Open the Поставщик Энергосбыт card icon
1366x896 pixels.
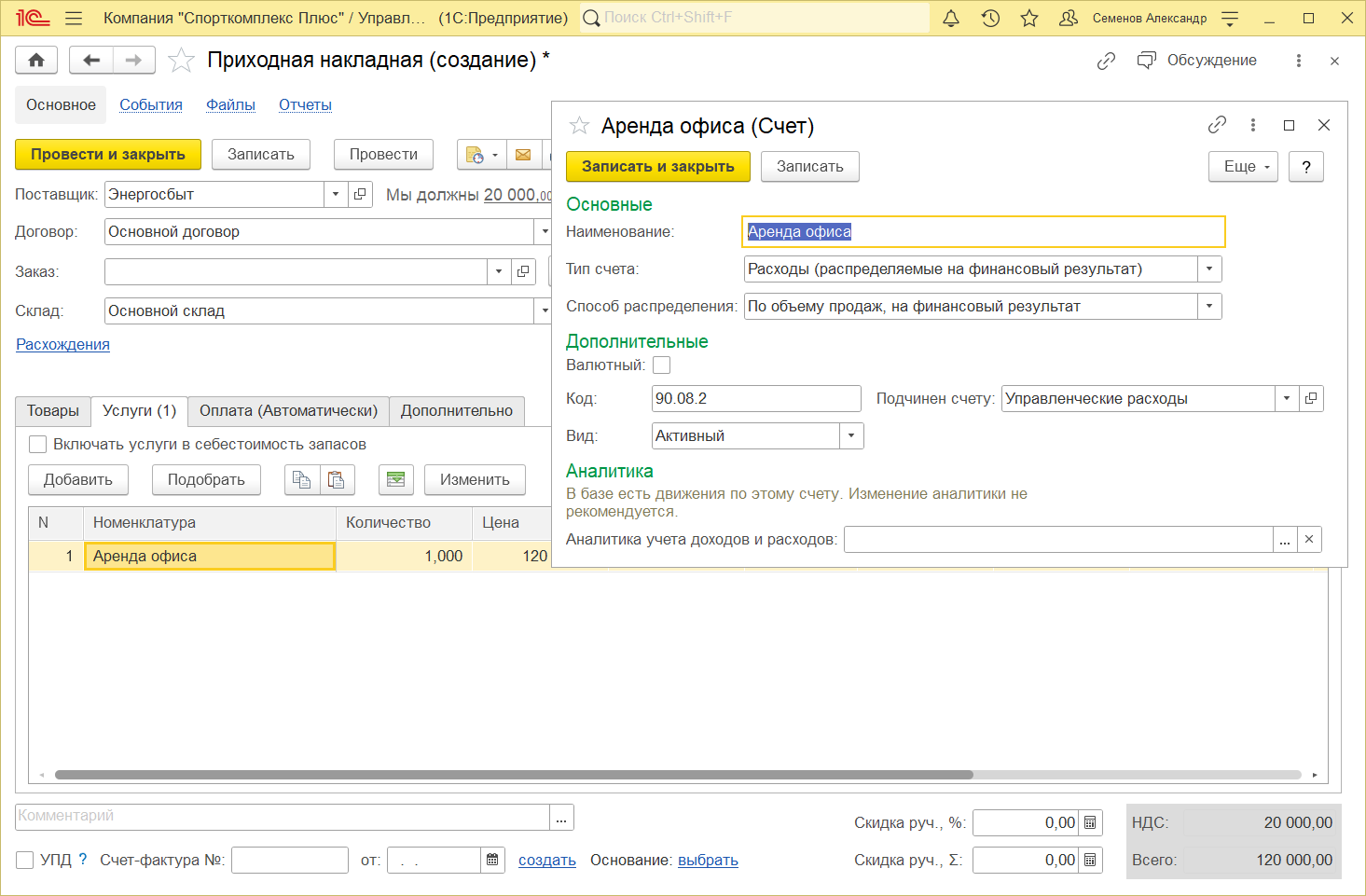tap(360, 195)
